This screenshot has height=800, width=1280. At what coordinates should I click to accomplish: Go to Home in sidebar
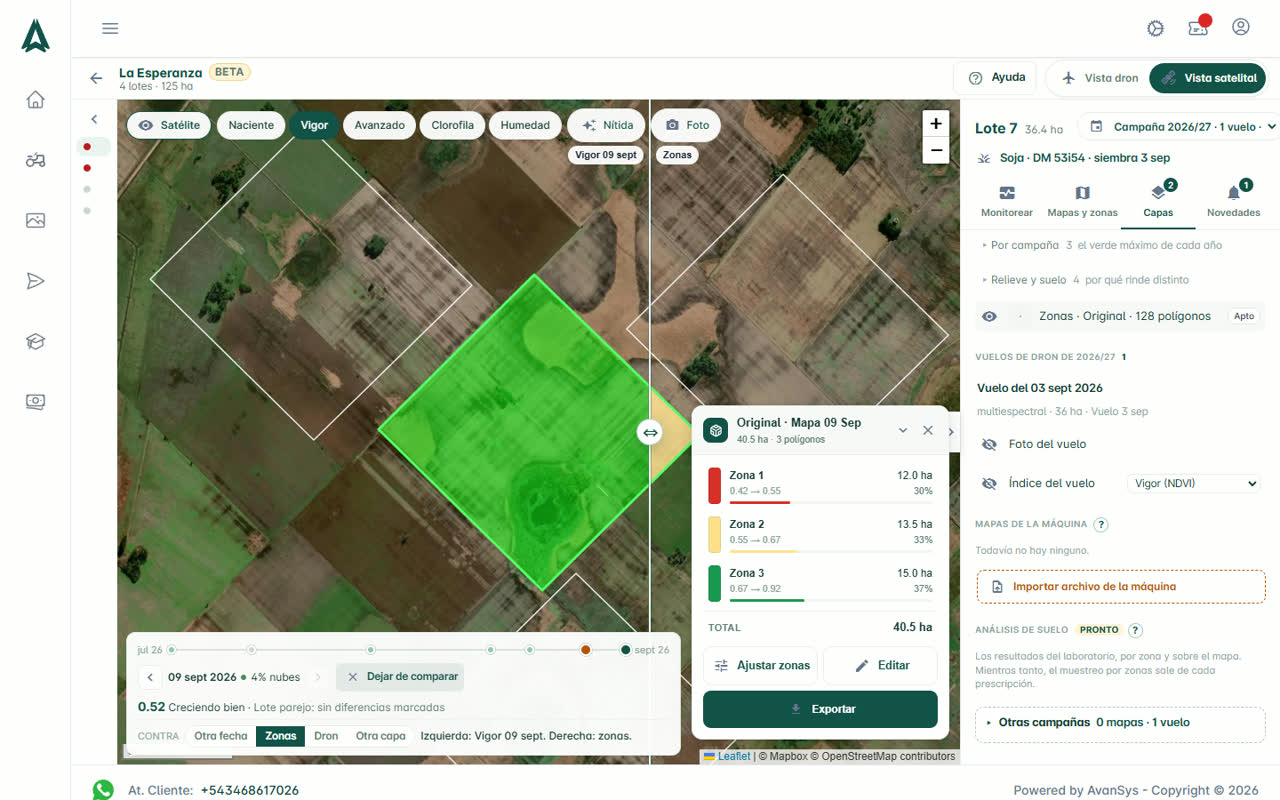pos(35,99)
